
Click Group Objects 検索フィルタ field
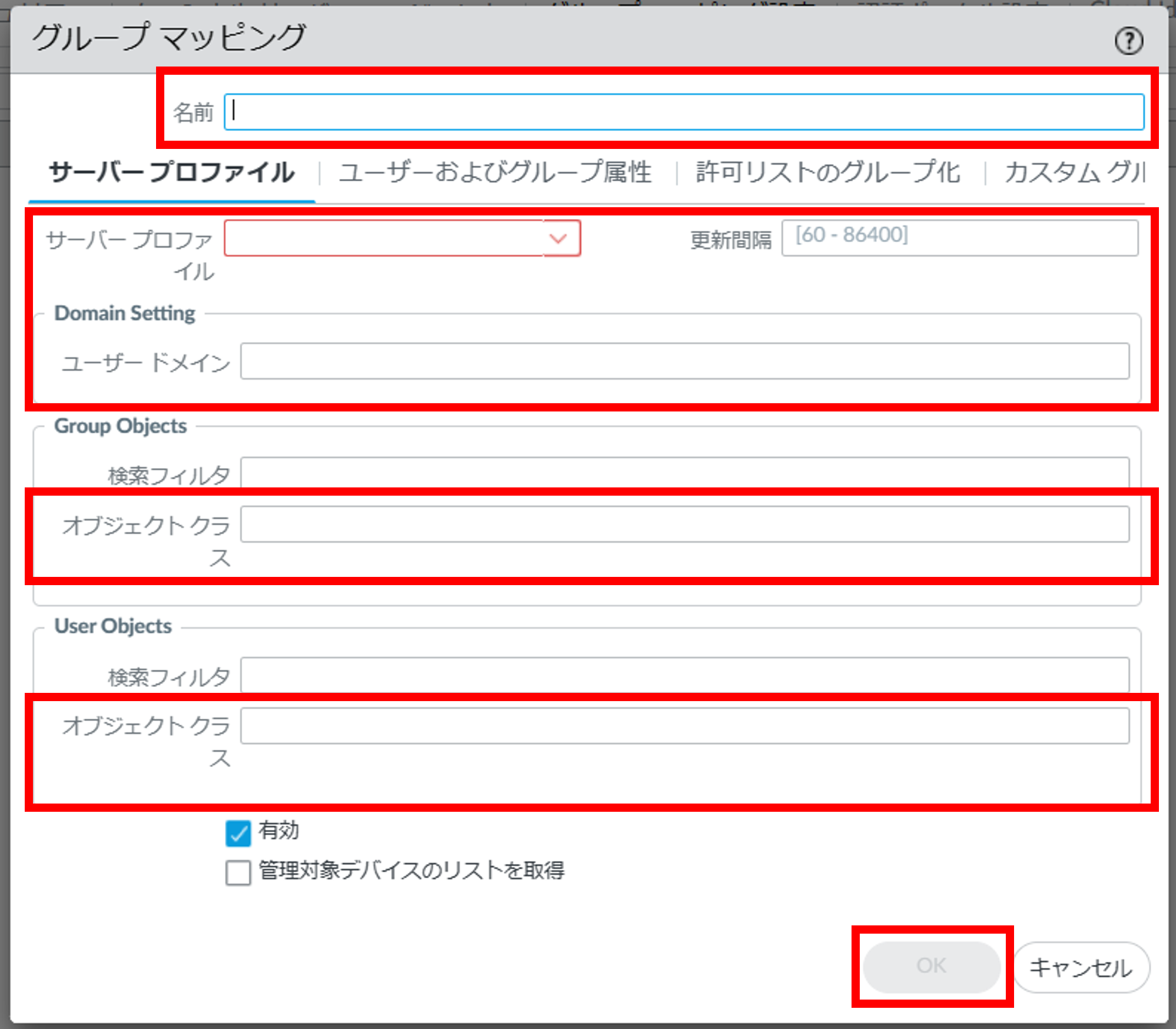coord(684,472)
